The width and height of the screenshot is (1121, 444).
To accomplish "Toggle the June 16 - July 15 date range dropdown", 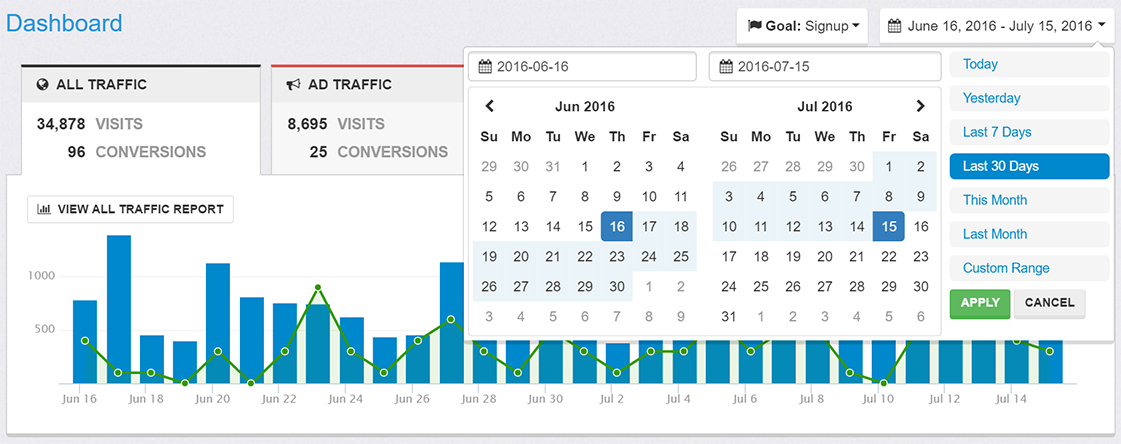I will [x=997, y=26].
